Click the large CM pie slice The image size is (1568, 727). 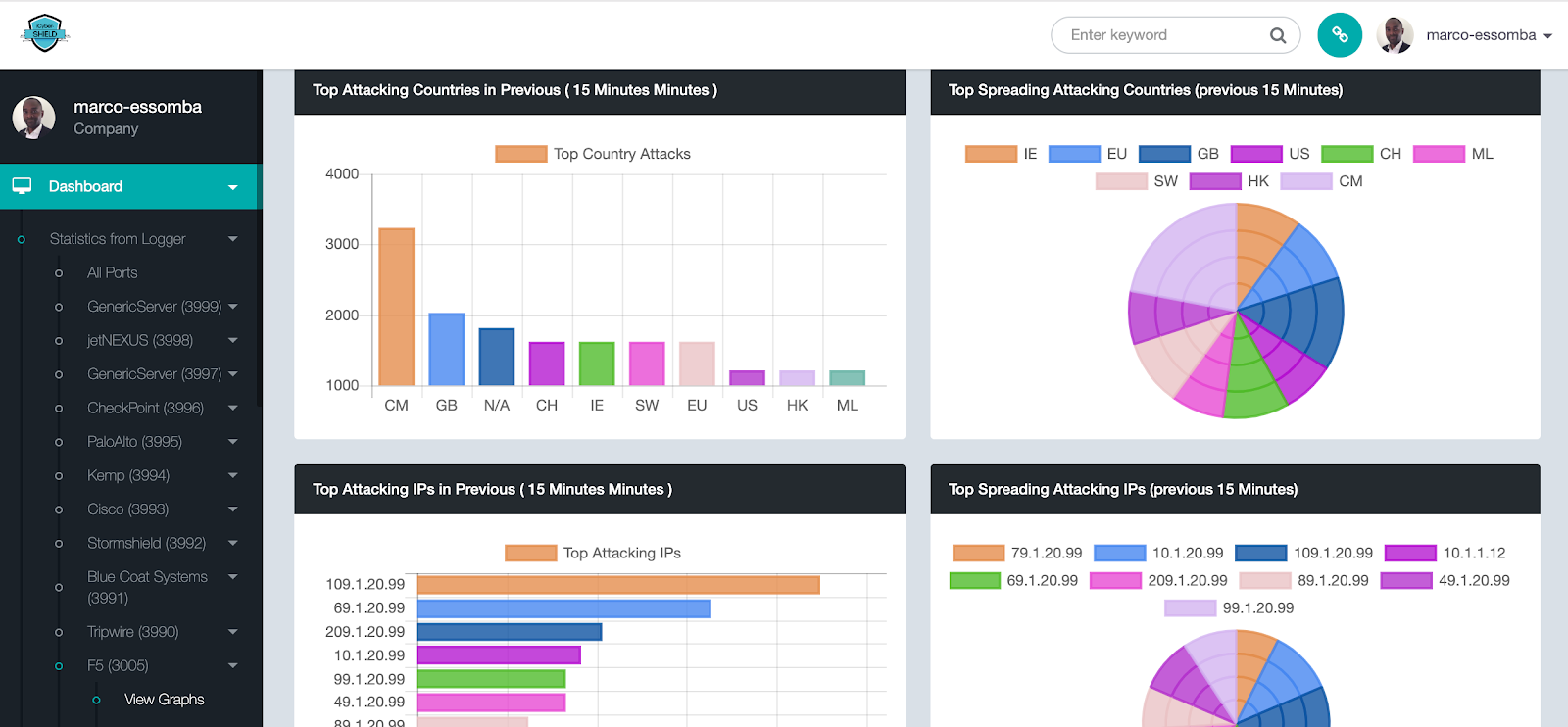tap(1191, 255)
